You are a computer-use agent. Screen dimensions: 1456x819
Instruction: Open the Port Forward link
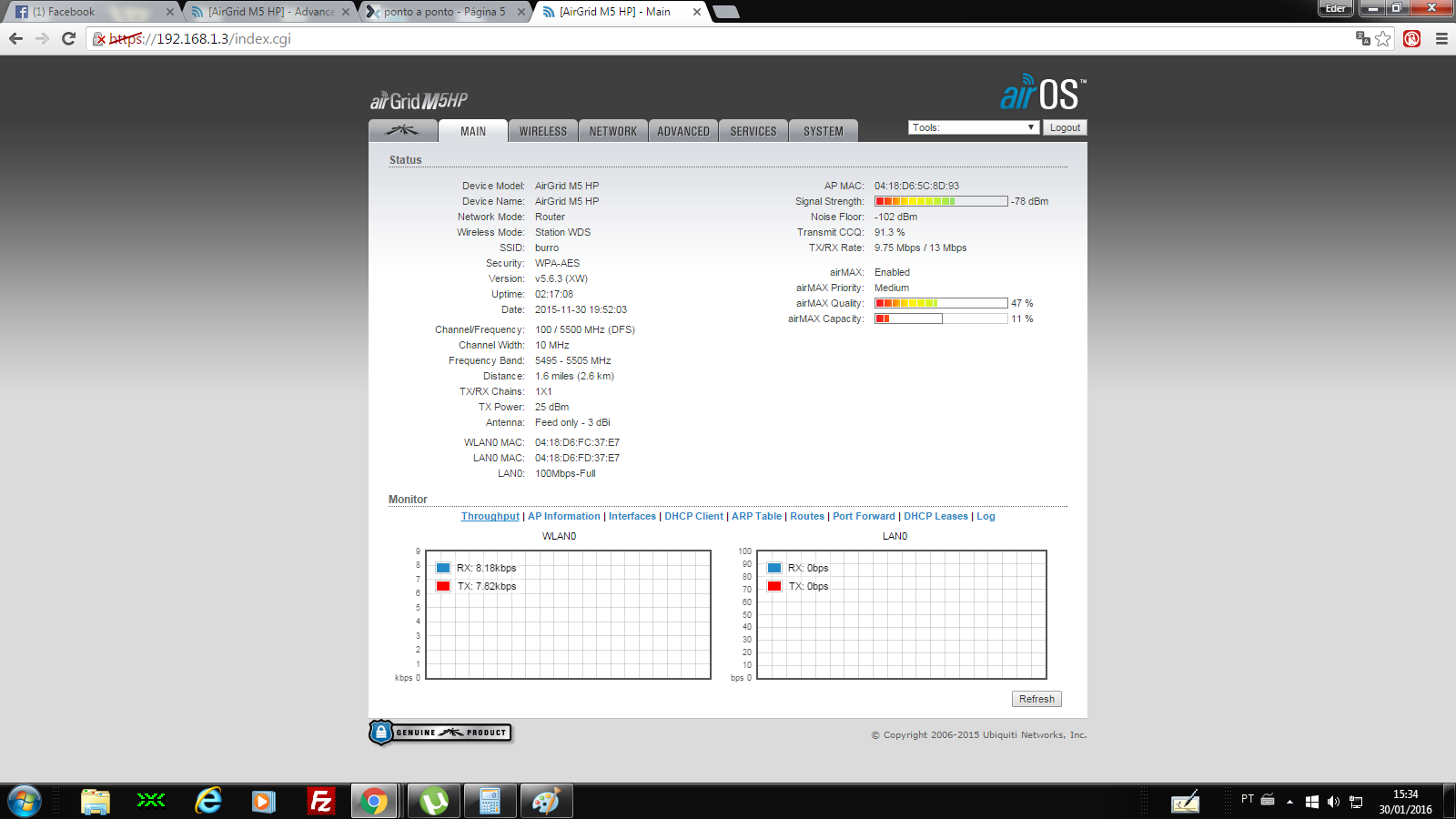tap(864, 516)
